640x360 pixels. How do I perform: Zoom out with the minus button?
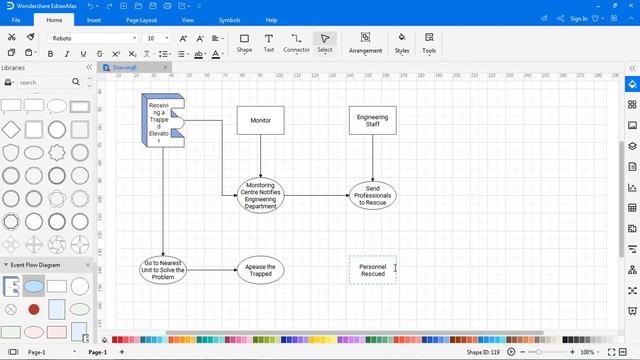[522, 352]
